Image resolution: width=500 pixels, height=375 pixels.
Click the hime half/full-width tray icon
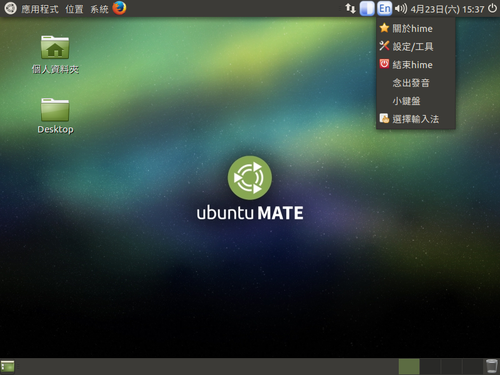367,9
